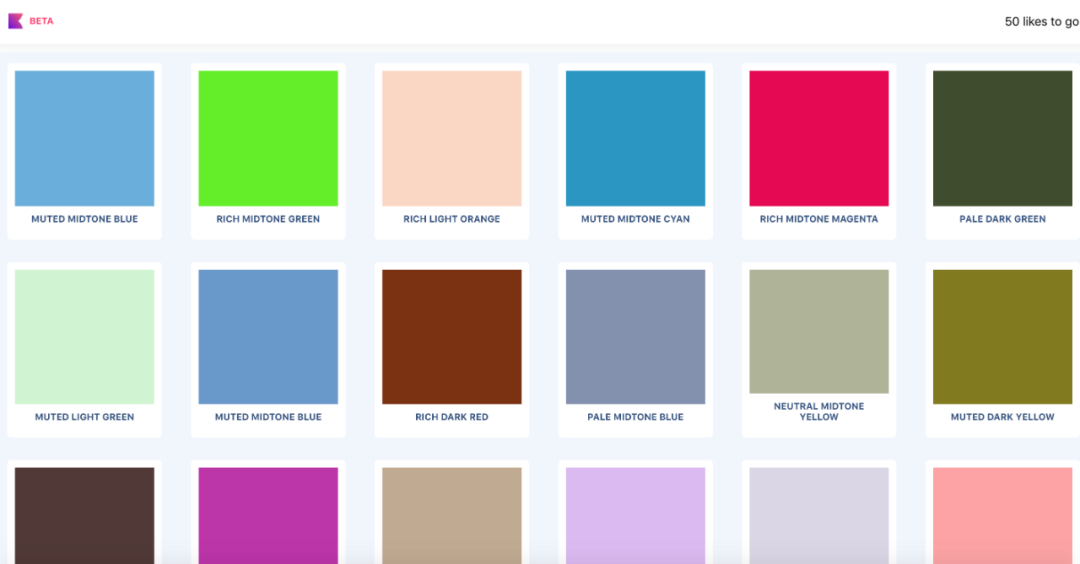Click the purple Khroma logo icon

(x=15, y=21)
